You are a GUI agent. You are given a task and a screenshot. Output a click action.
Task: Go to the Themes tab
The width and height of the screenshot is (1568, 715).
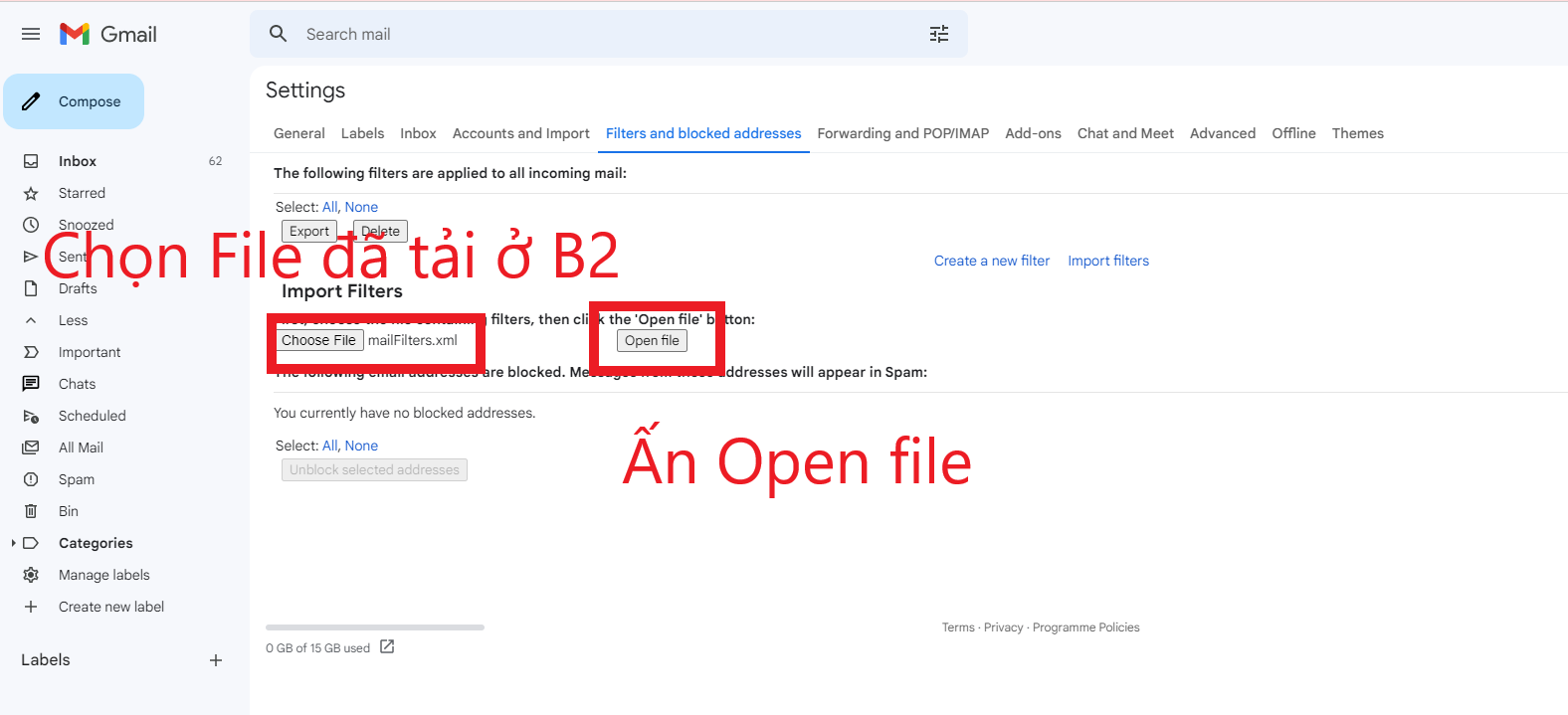click(x=1357, y=133)
